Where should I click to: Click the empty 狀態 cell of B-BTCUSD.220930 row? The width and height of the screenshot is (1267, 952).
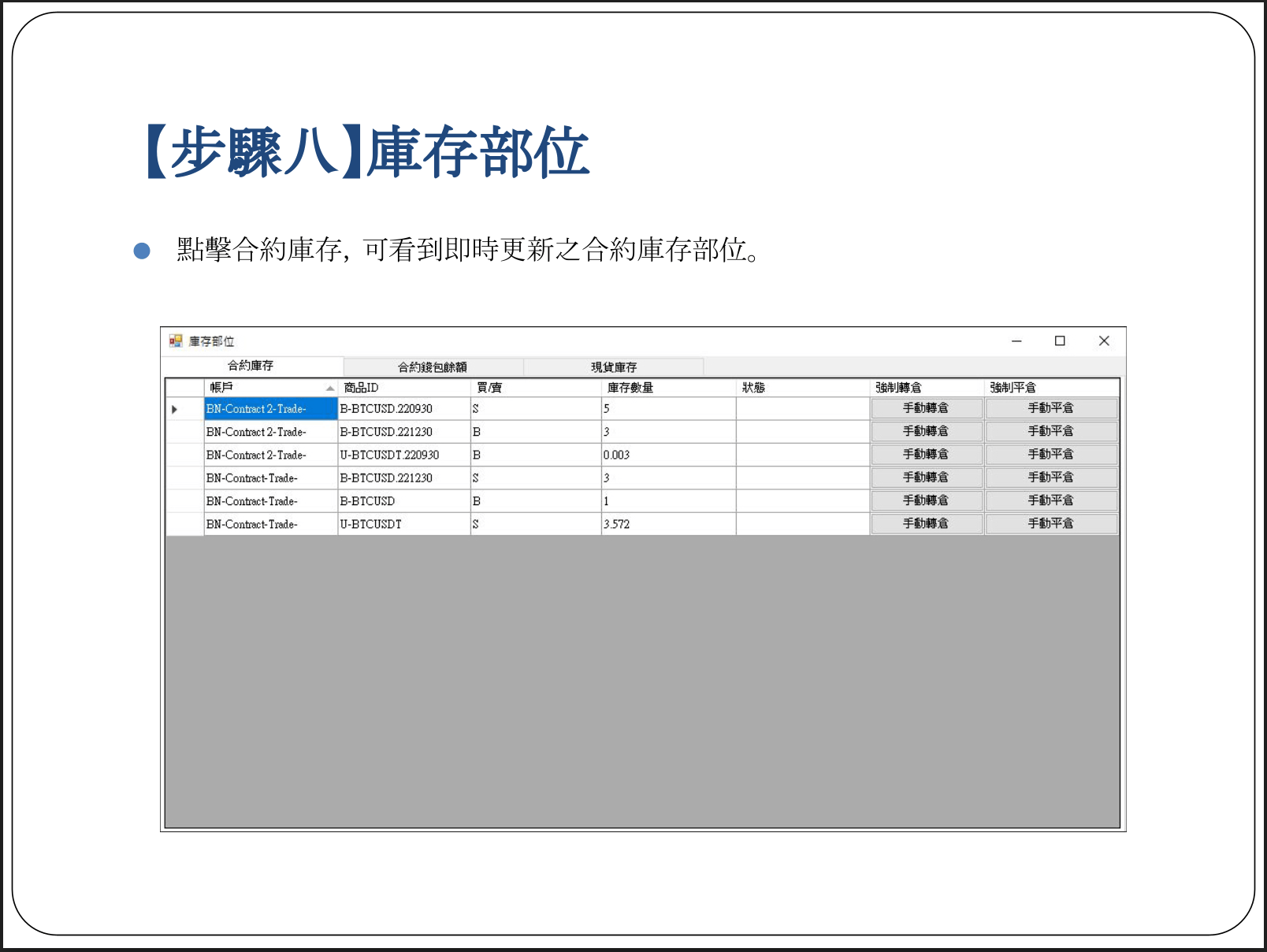point(803,409)
